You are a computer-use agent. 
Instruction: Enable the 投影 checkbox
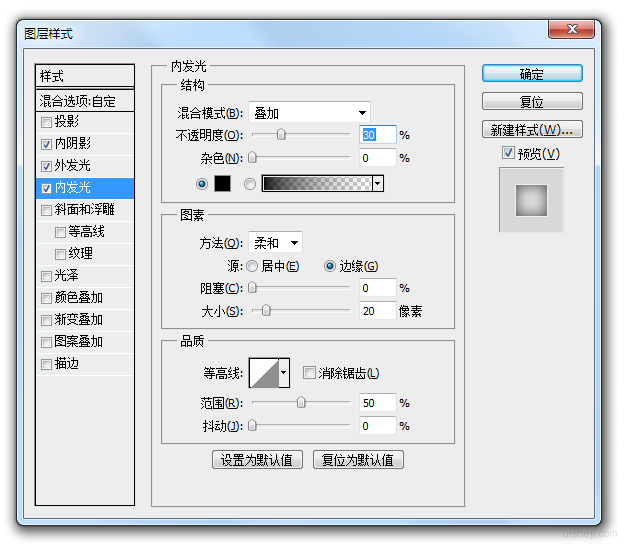[x=46, y=122]
